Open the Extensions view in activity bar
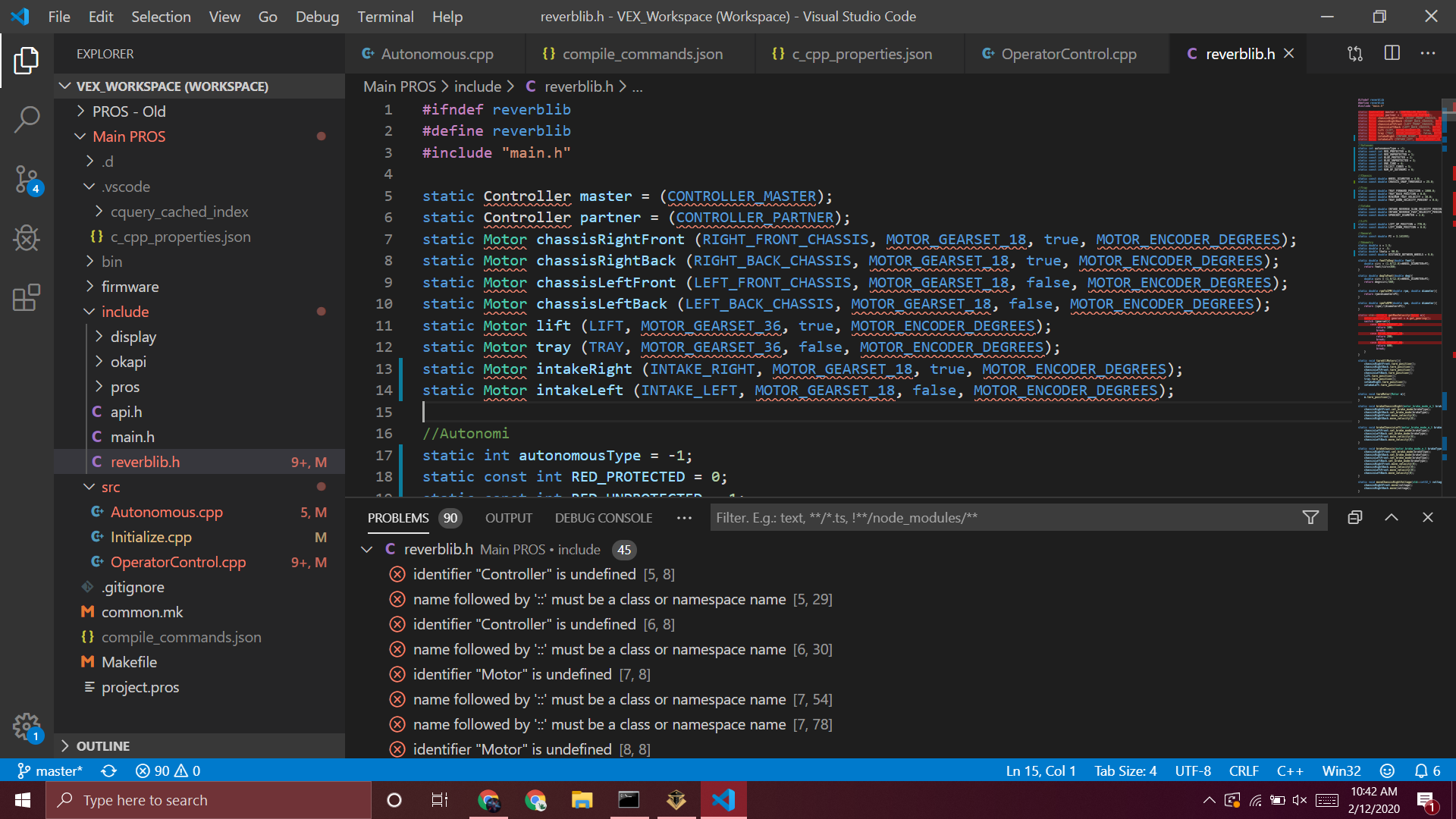 (27, 297)
